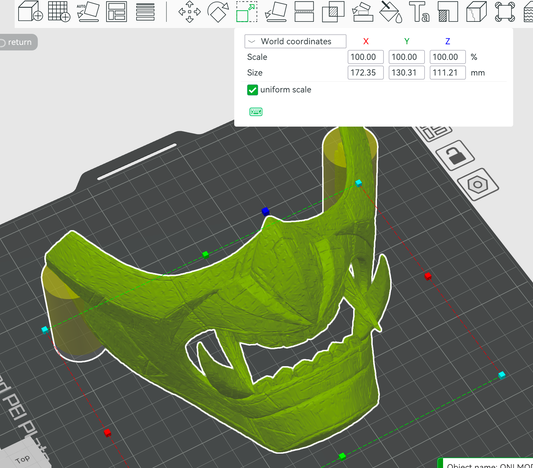
Task: Click the open padlock plate icon
Action: coord(455,155)
